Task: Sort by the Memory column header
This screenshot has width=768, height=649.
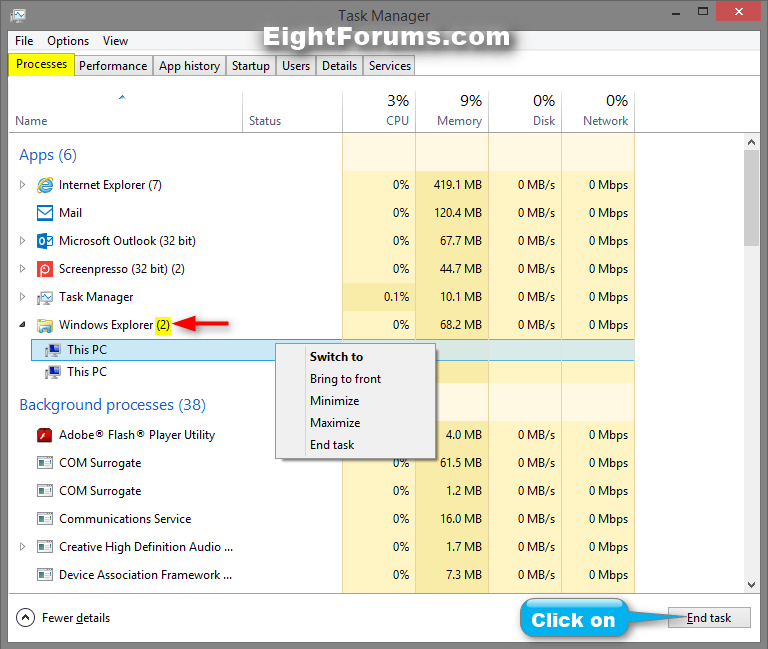Action: point(452,112)
